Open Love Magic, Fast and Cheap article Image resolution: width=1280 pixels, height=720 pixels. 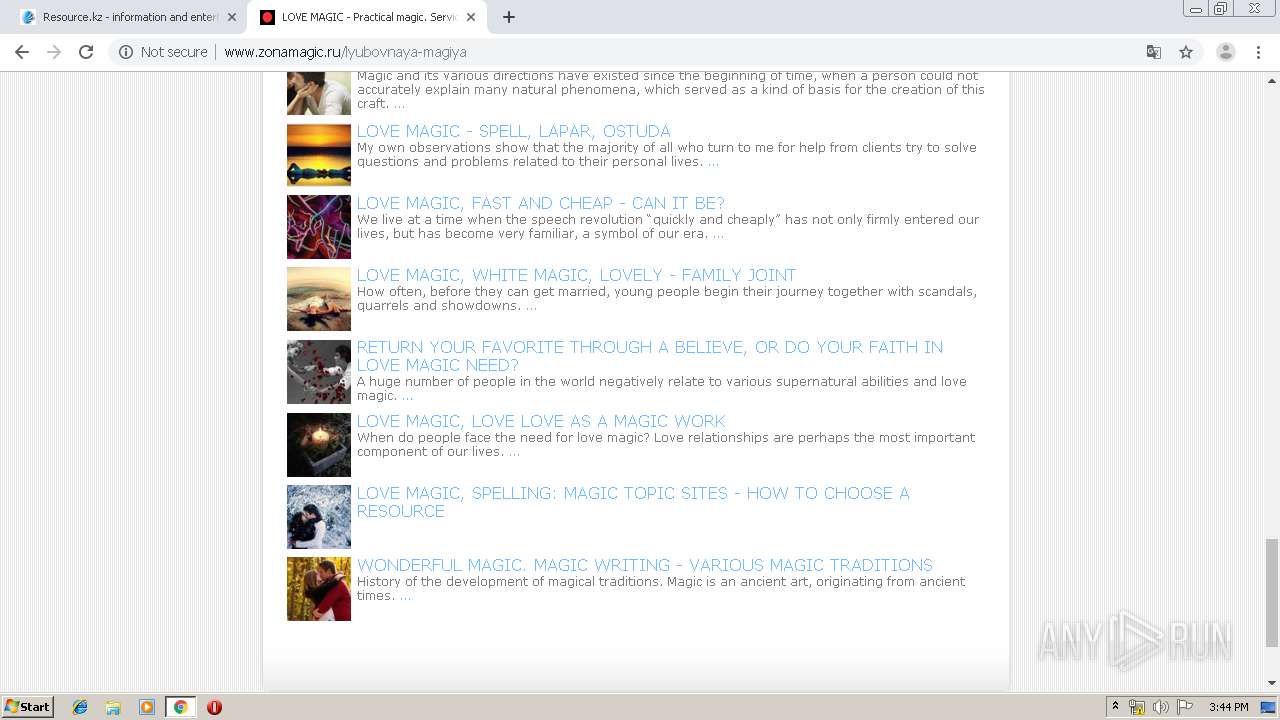click(x=540, y=203)
